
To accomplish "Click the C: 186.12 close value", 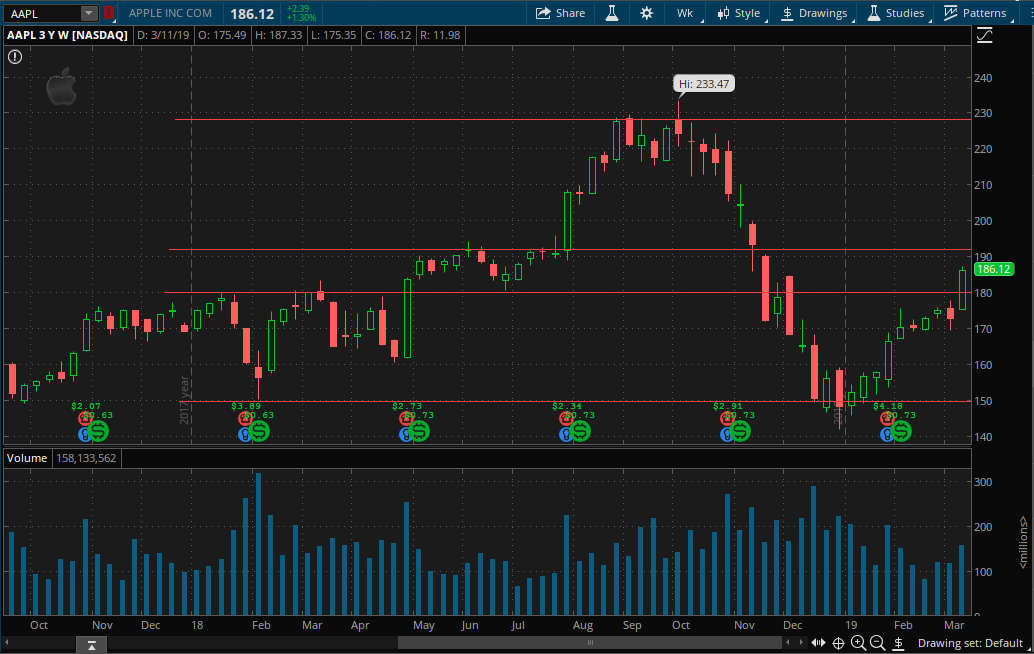I will click(x=390, y=36).
